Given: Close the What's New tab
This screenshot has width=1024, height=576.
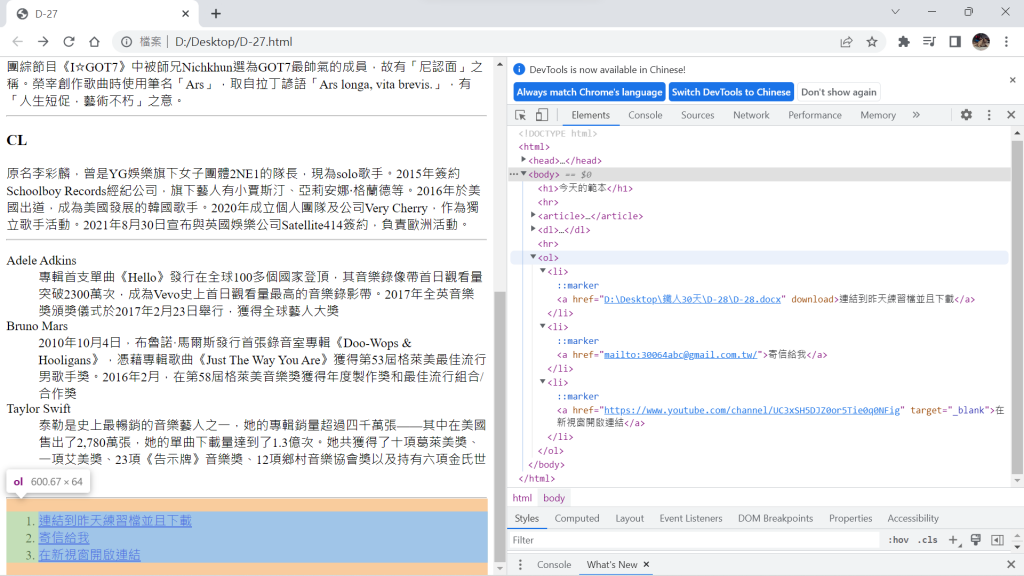Looking at the screenshot, I should tap(646, 564).
